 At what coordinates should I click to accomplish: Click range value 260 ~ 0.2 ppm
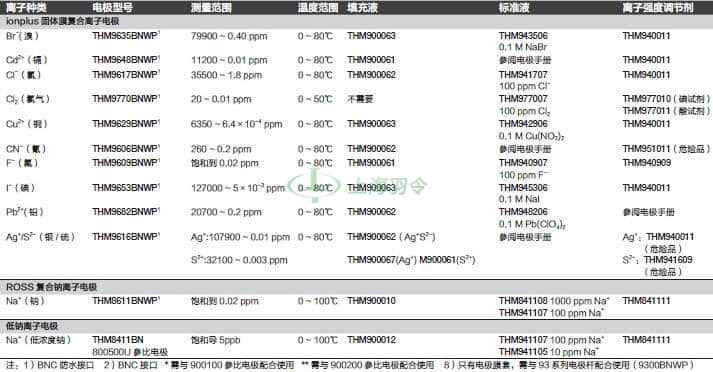point(221,149)
